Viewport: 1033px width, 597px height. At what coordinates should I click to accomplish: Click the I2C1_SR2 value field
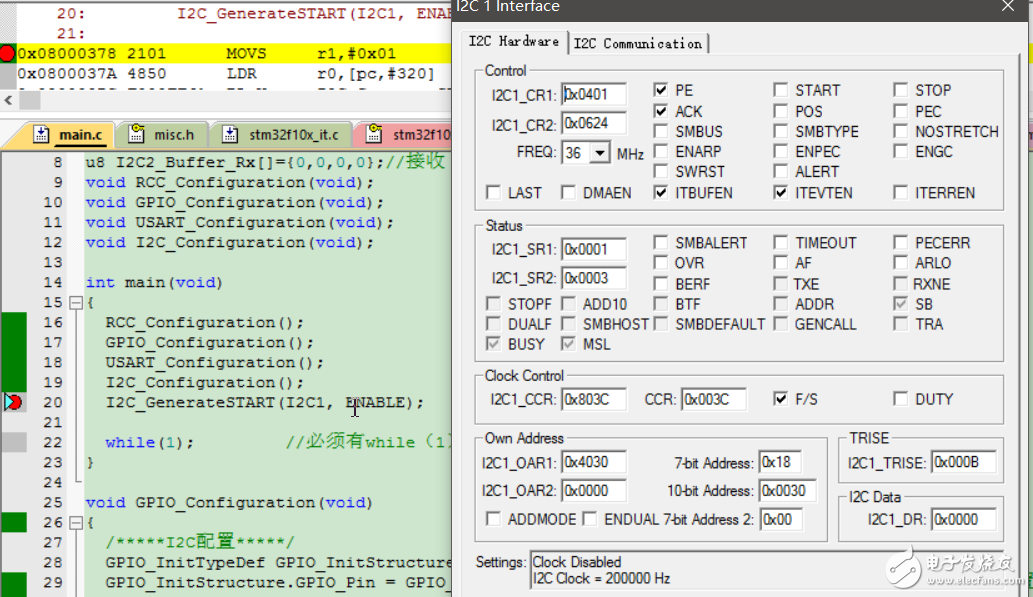[594, 278]
